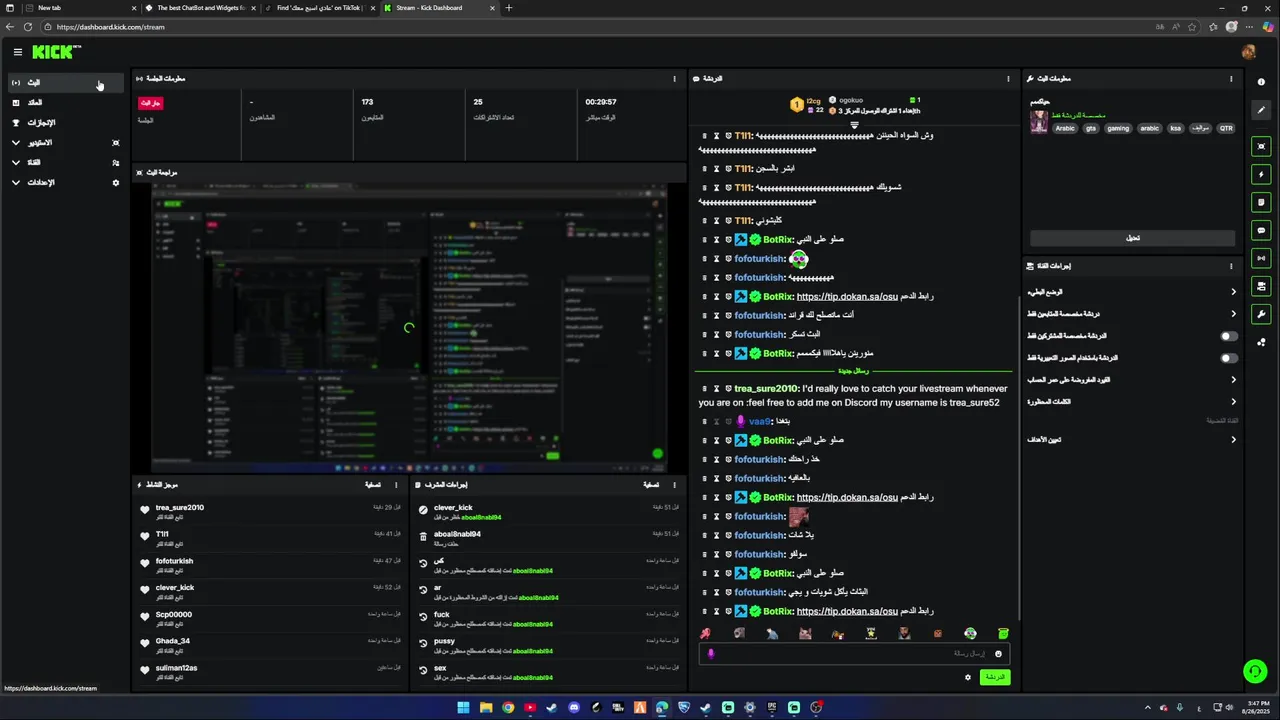The image size is (1280, 720).
Task: Select Stream item in left sidebar
Action: point(64,82)
